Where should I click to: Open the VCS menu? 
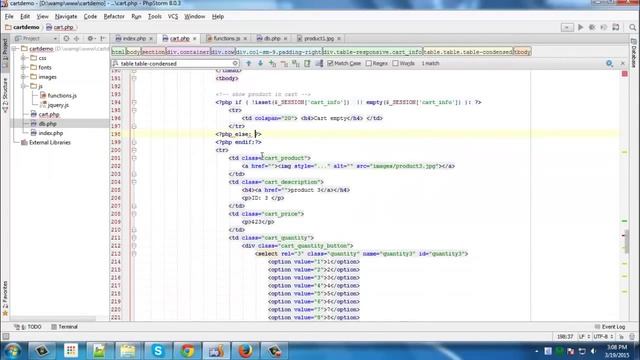[173, 16]
